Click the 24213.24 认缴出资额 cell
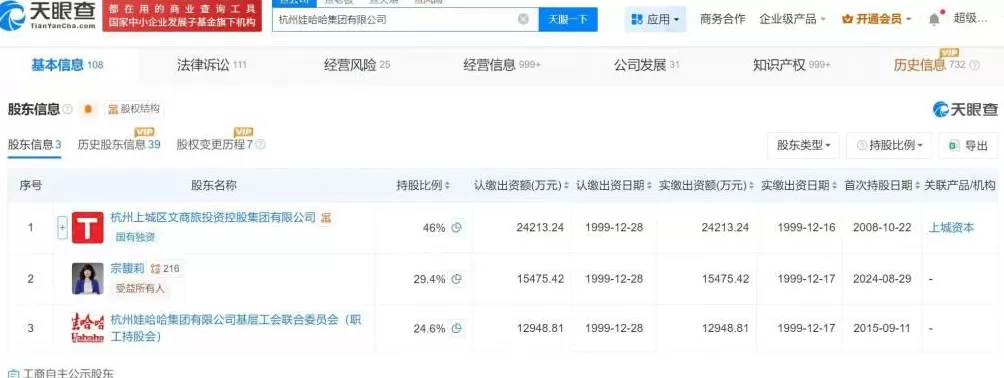The height and width of the screenshot is (378, 1004). click(540, 227)
